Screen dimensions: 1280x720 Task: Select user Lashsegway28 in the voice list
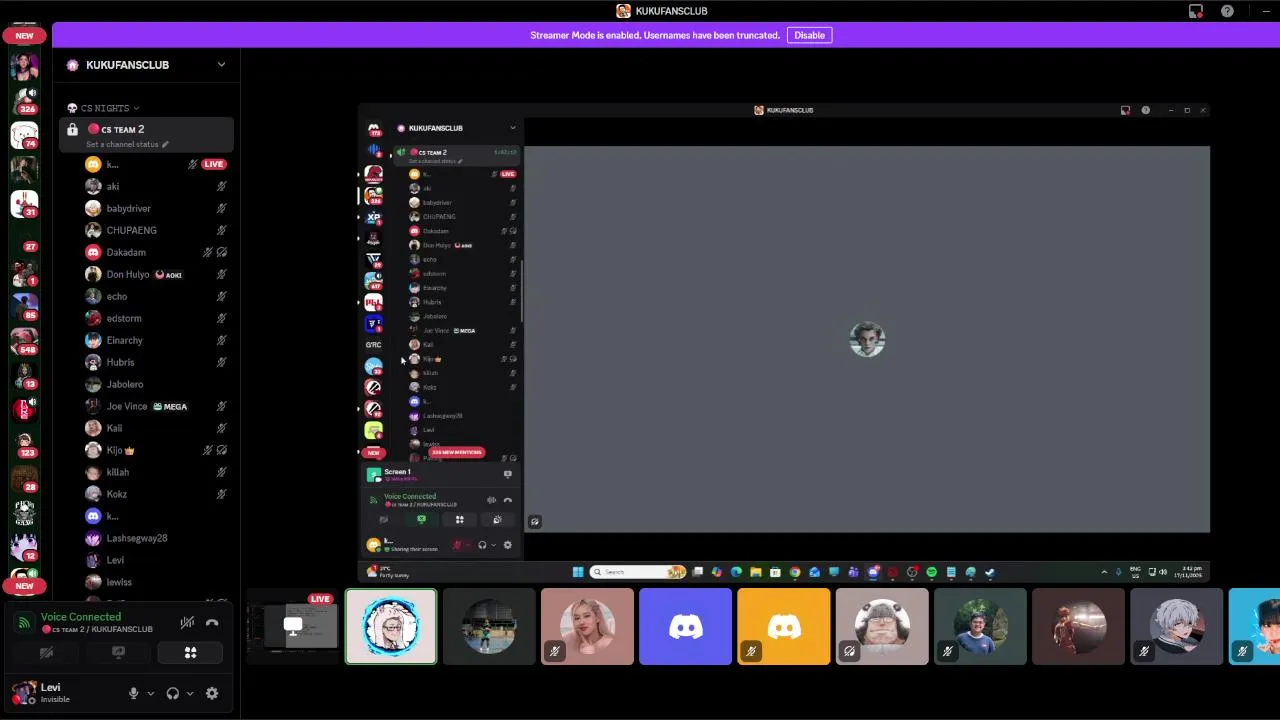coord(157,538)
